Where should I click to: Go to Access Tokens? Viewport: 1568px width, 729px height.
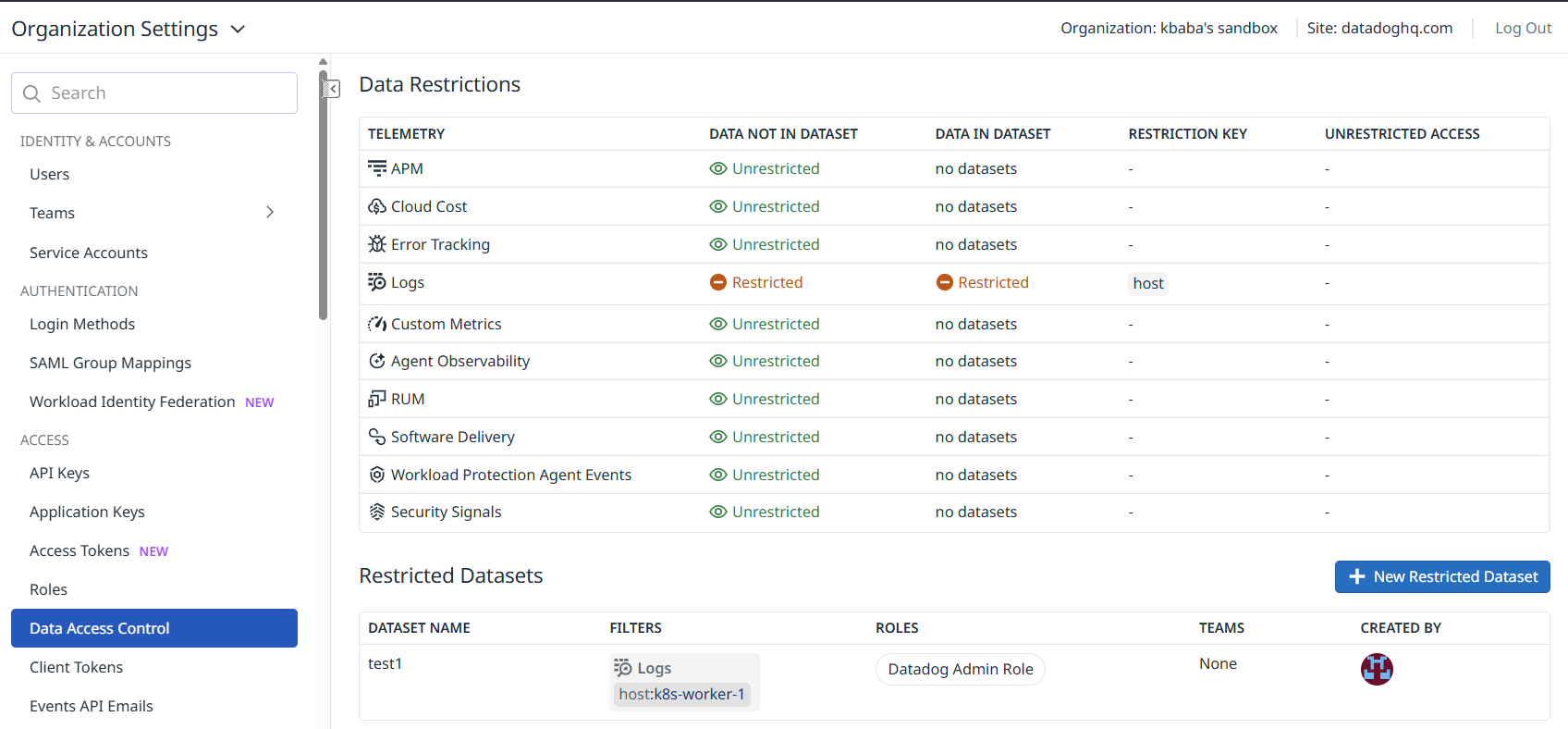click(x=80, y=550)
